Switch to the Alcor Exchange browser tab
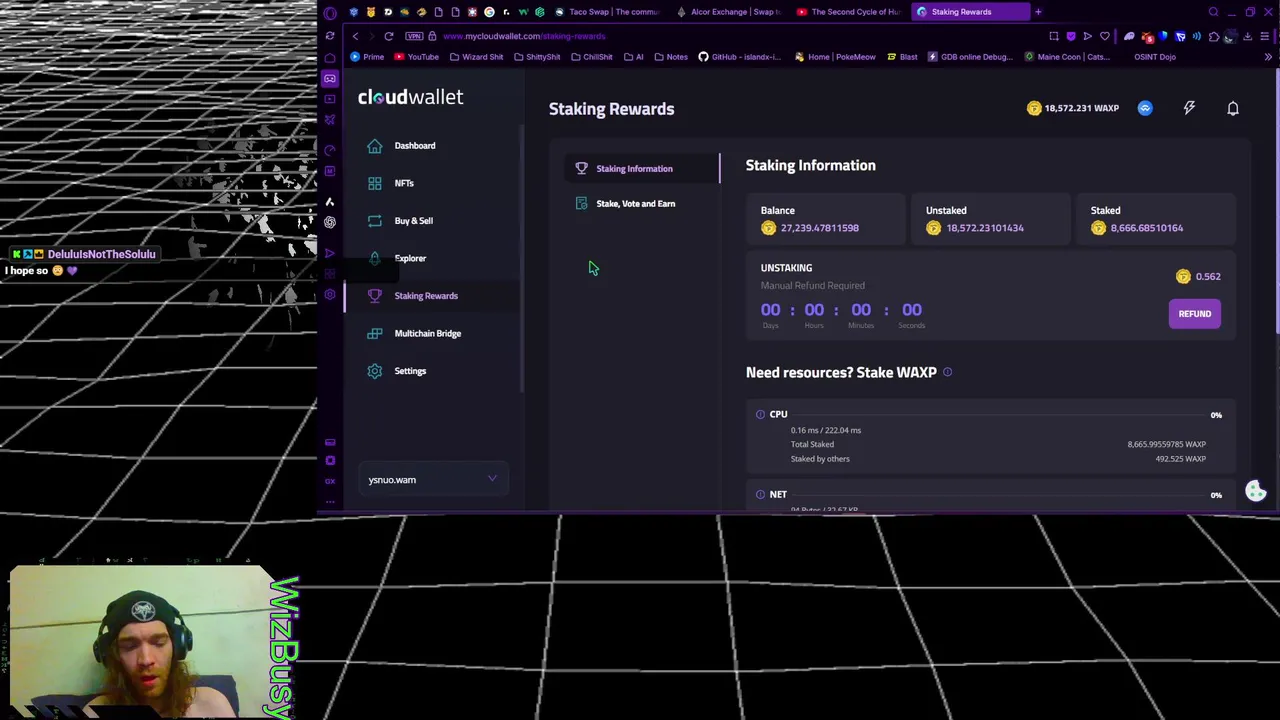 [x=727, y=12]
